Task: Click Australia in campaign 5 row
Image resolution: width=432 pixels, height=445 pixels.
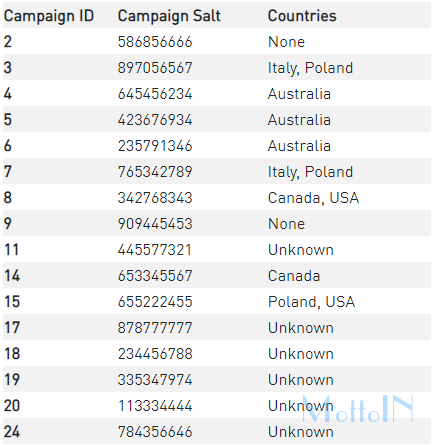Action: (x=299, y=120)
